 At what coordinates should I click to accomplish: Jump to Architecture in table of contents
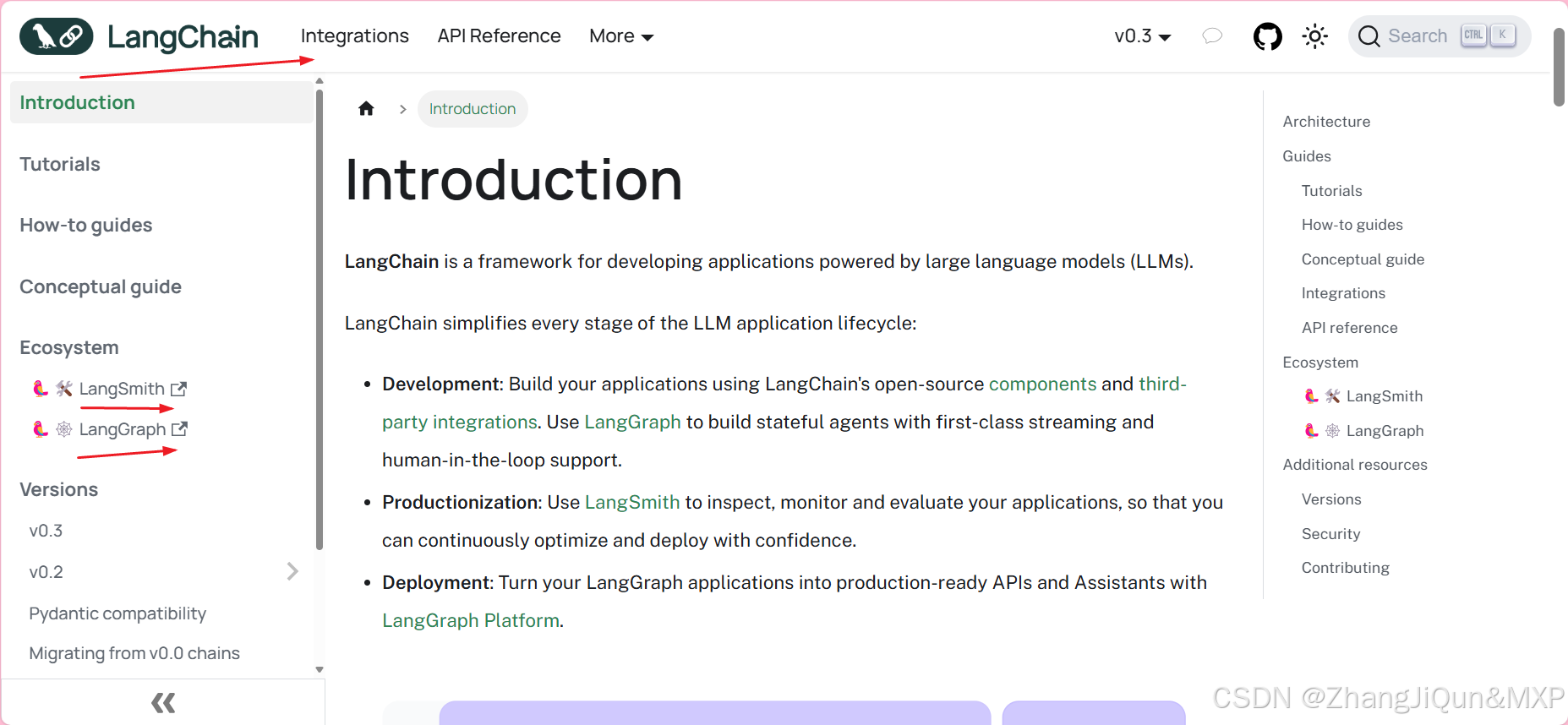click(x=1326, y=122)
